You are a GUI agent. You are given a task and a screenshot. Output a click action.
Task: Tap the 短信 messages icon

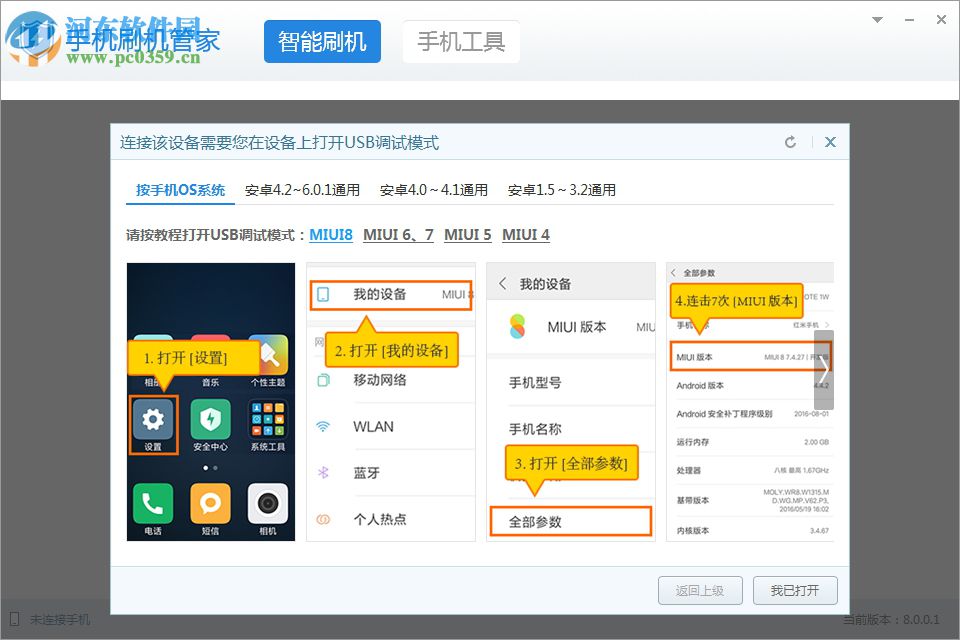pos(209,505)
